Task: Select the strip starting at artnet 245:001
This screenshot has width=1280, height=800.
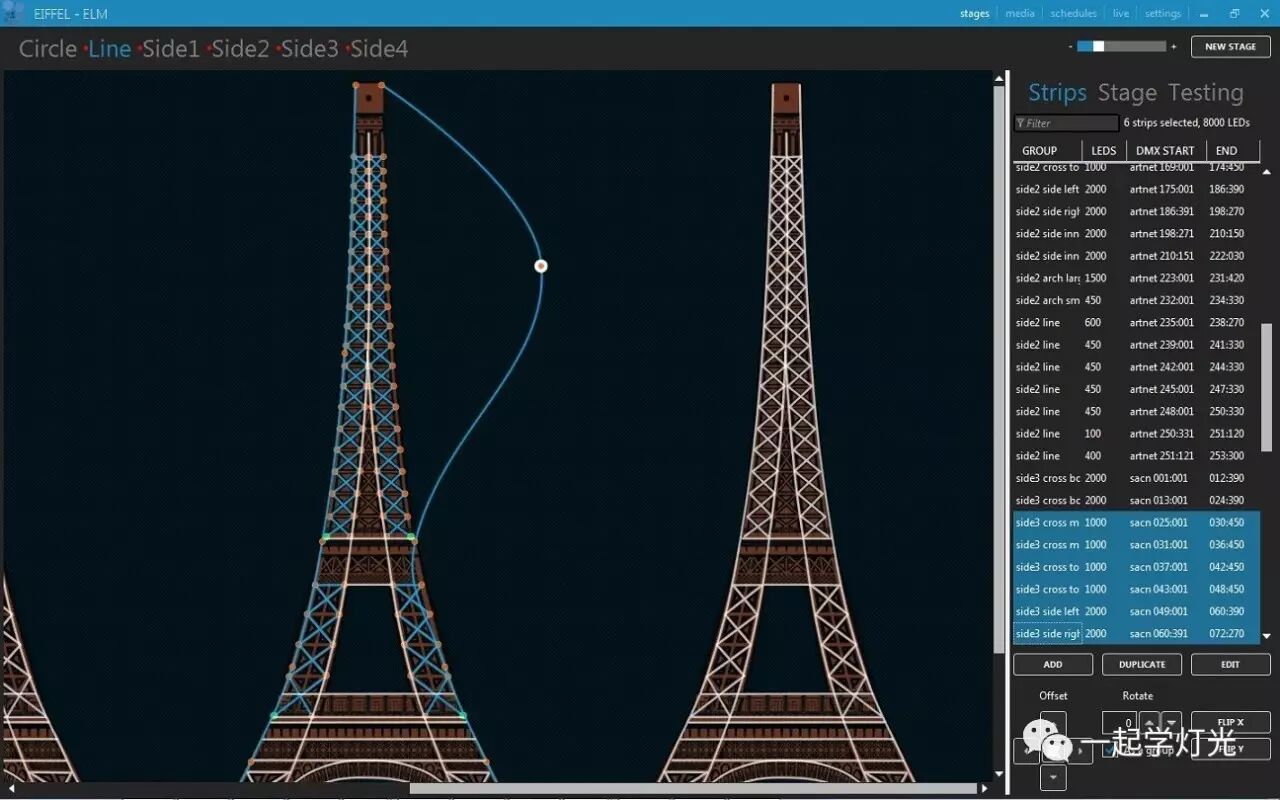Action: [x=1136, y=389]
